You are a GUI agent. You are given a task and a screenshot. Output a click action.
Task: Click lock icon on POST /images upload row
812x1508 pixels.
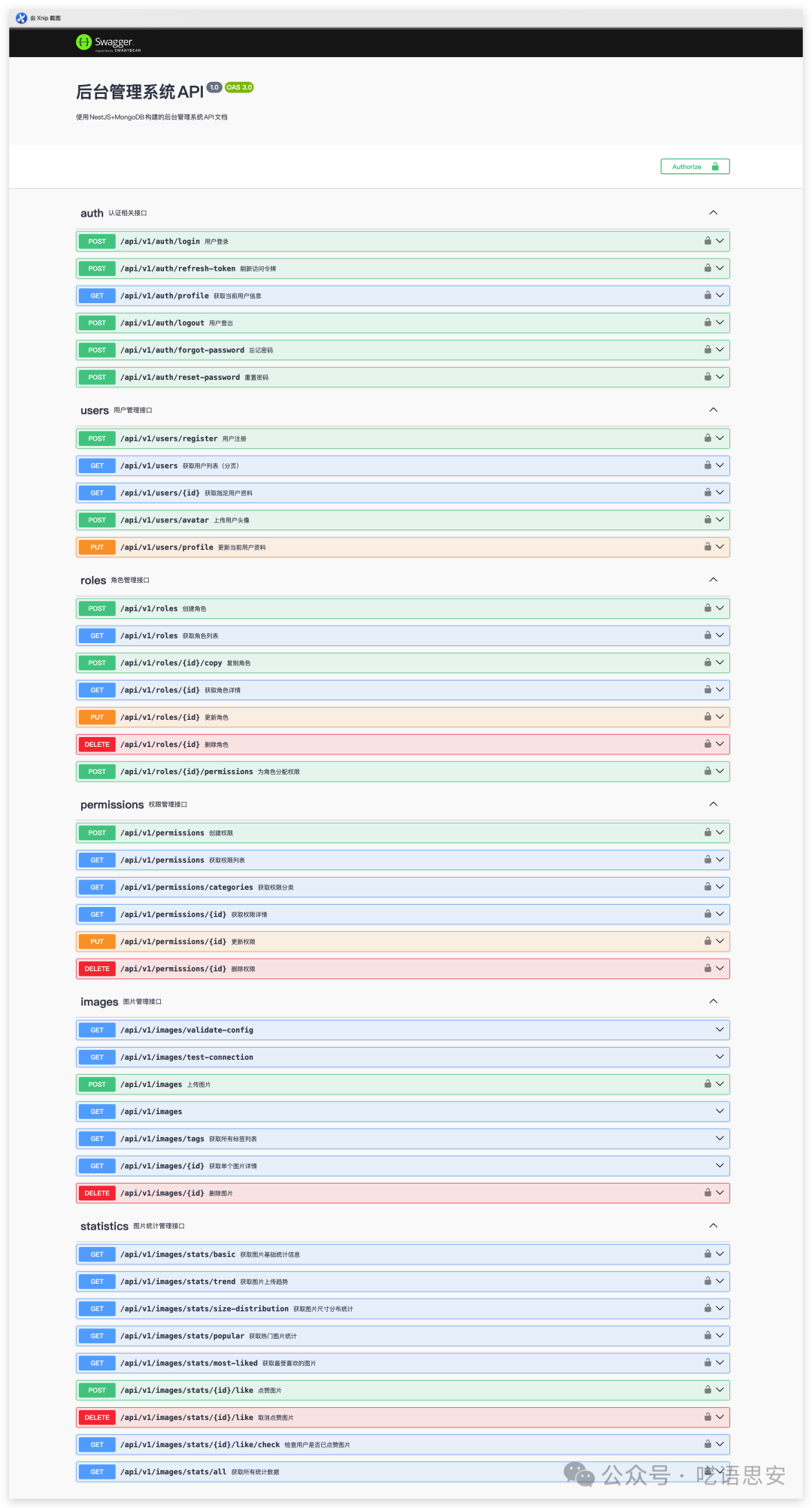click(x=707, y=1084)
